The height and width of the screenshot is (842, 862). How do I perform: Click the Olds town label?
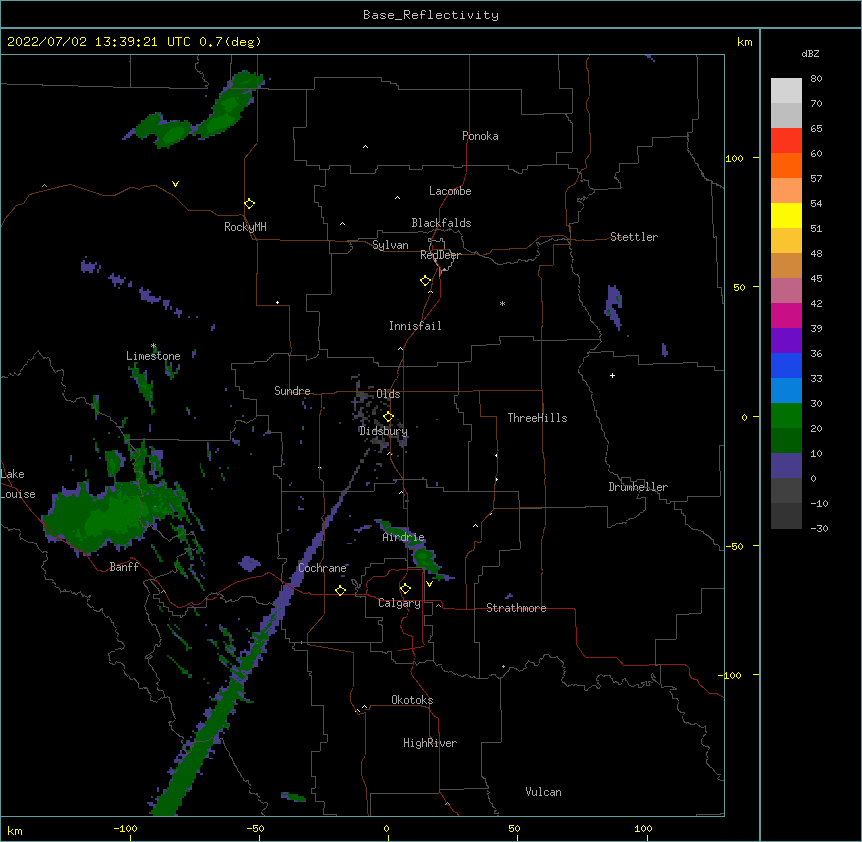(388, 394)
